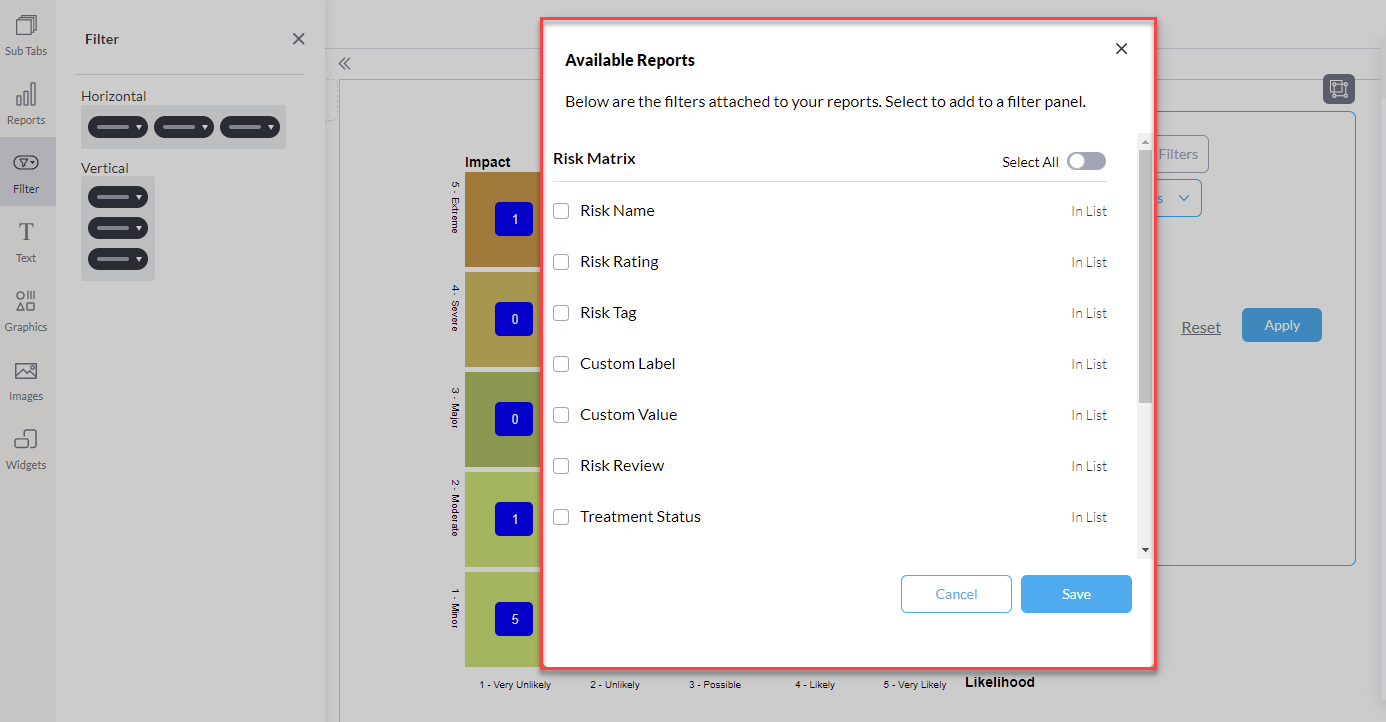Pick third Horizontal filter layout dropdown

250,127
